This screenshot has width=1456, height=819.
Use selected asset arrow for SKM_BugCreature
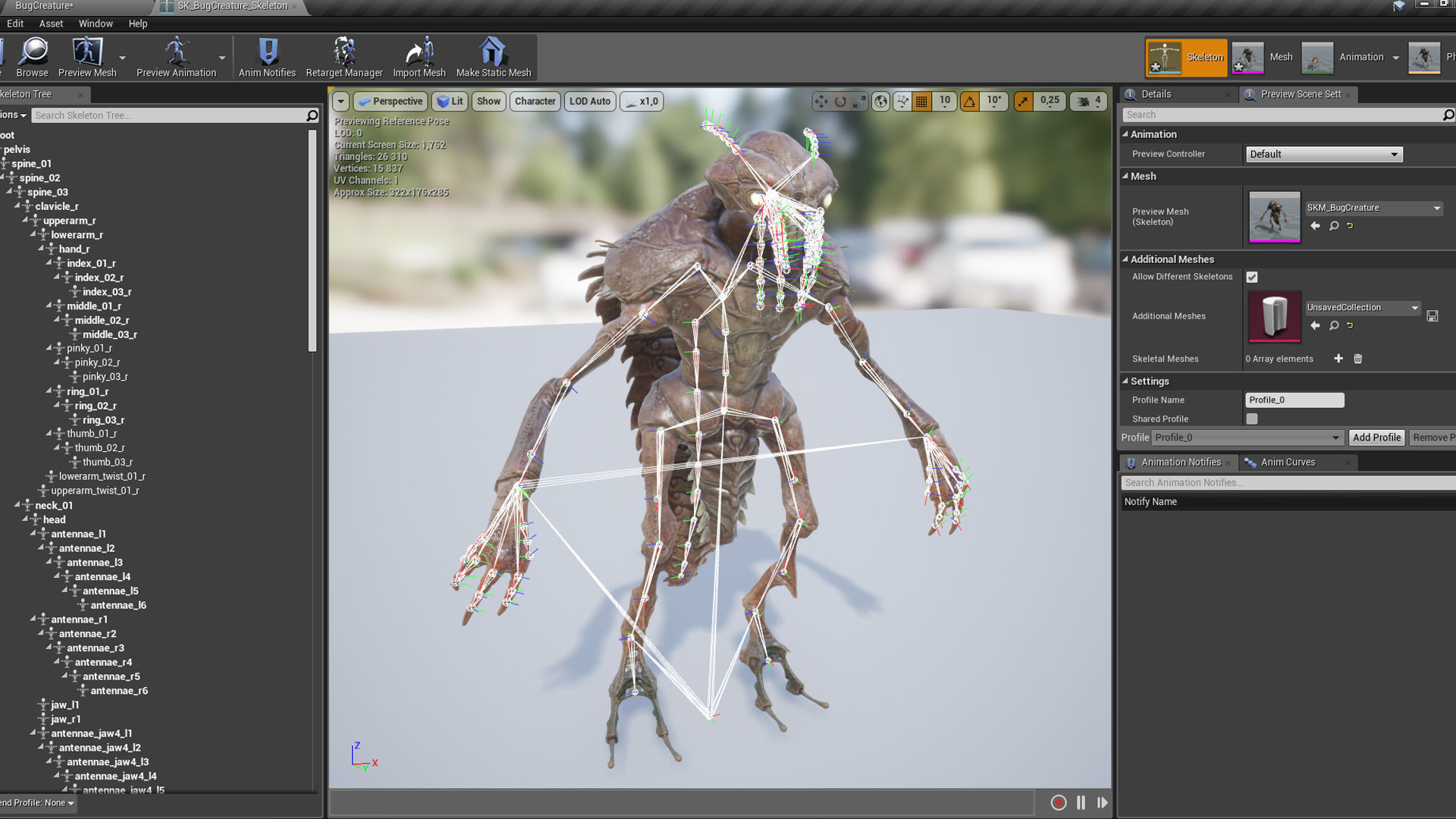[1315, 226]
